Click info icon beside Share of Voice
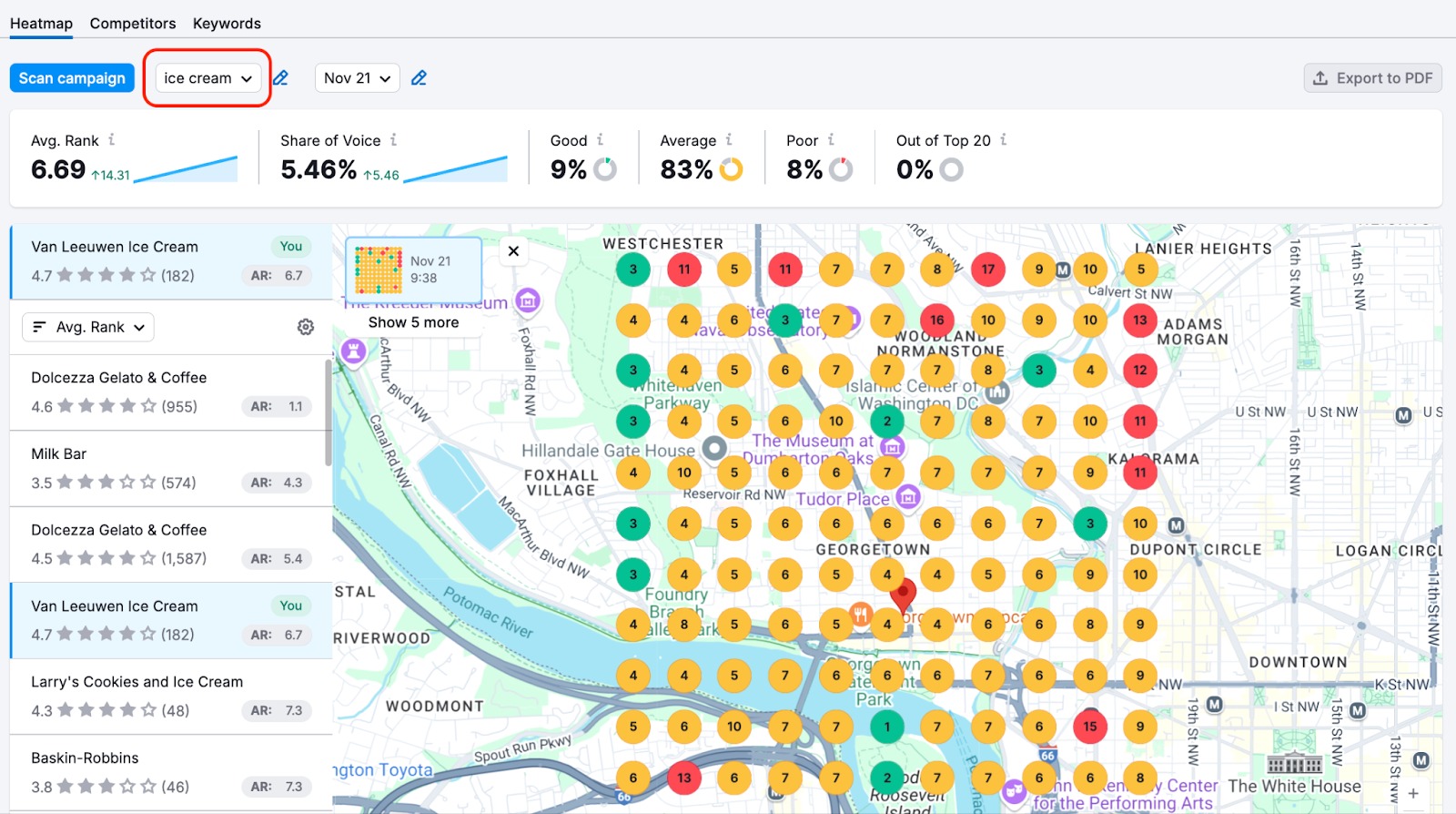 click(394, 140)
